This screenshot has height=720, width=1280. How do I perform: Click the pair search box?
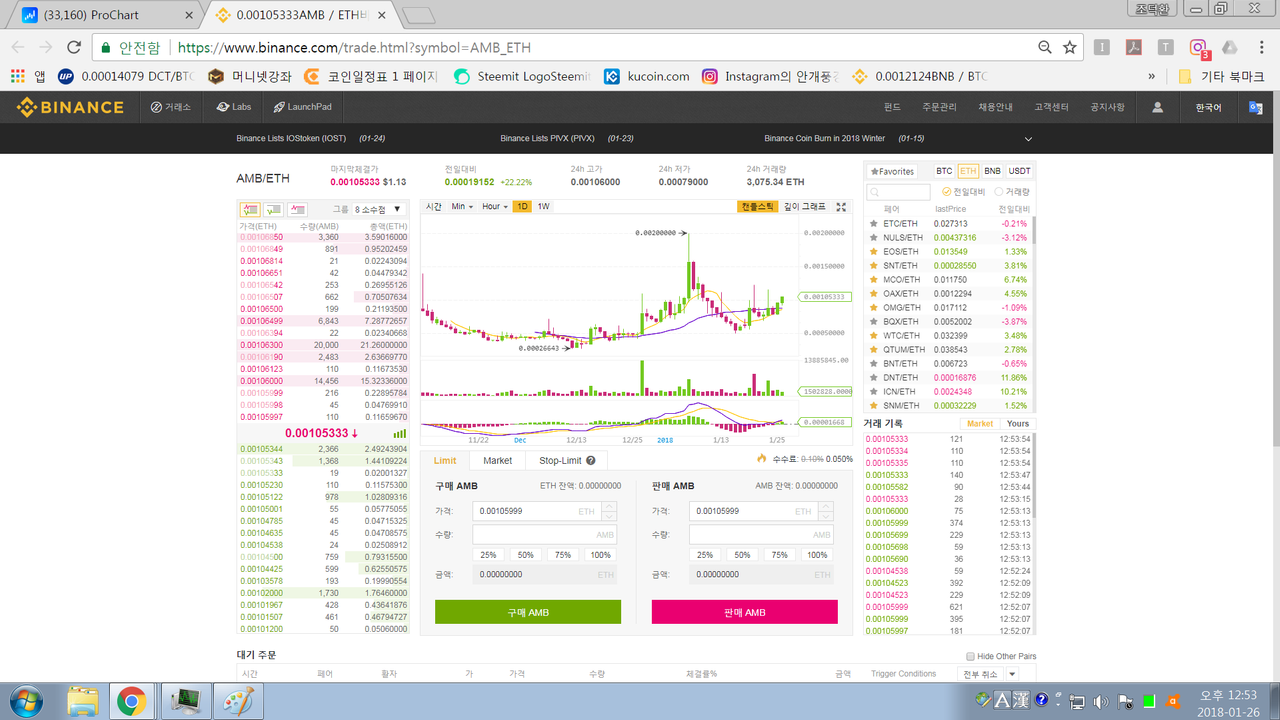pos(900,192)
